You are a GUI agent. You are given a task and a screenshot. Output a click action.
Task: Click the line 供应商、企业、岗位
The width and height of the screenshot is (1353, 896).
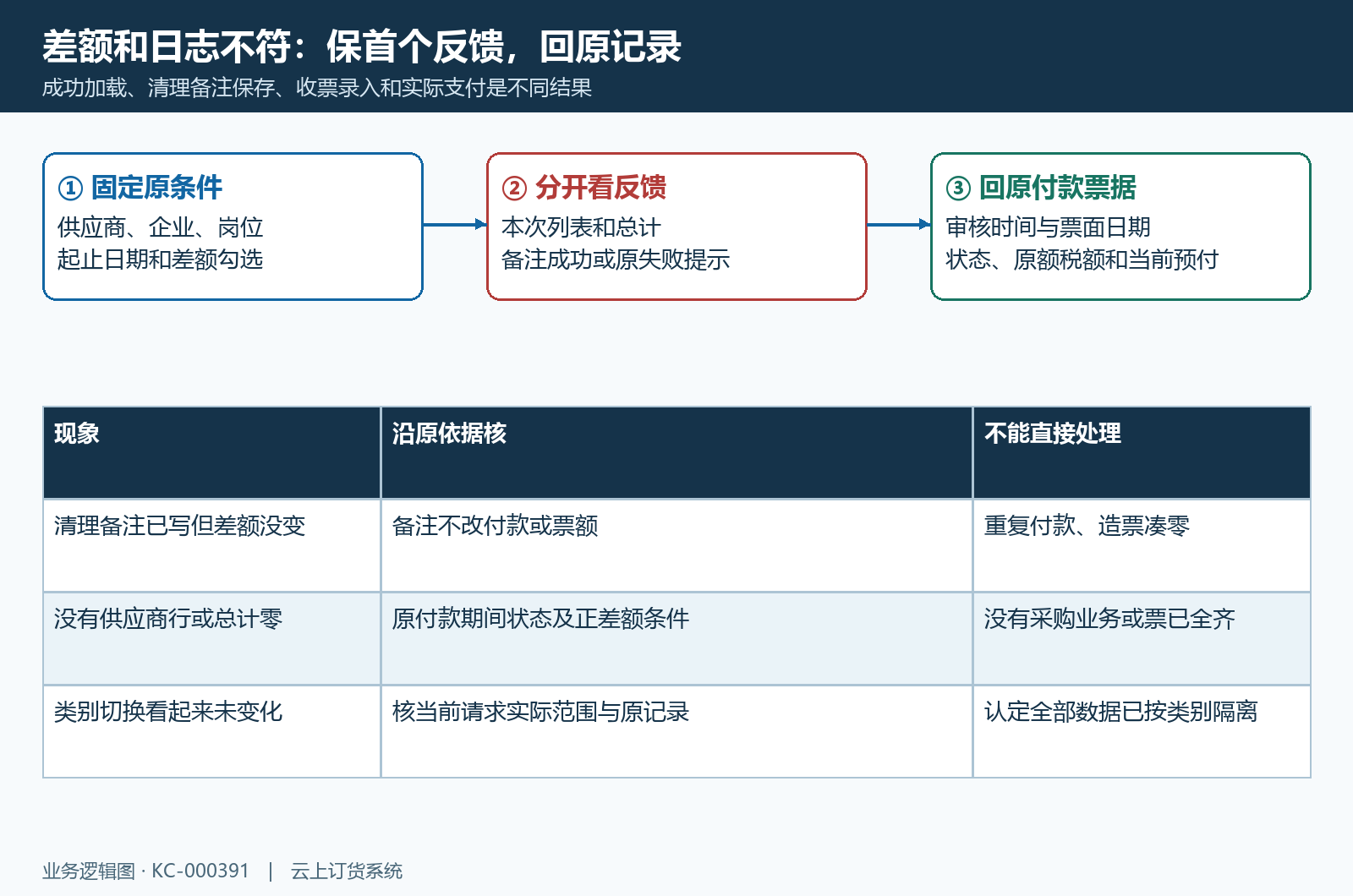point(161,227)
